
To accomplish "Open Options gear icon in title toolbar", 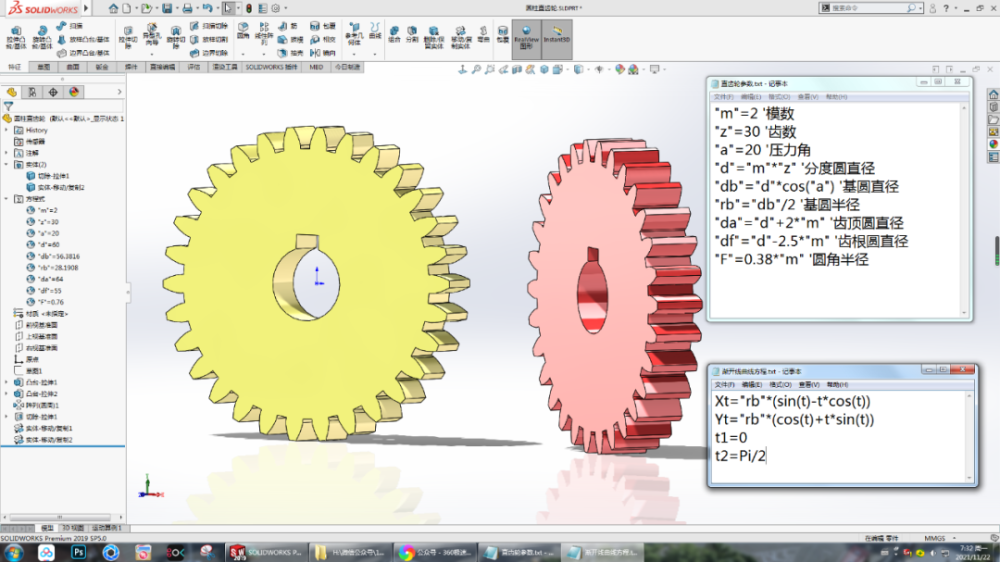I will [x=276, y=8].
